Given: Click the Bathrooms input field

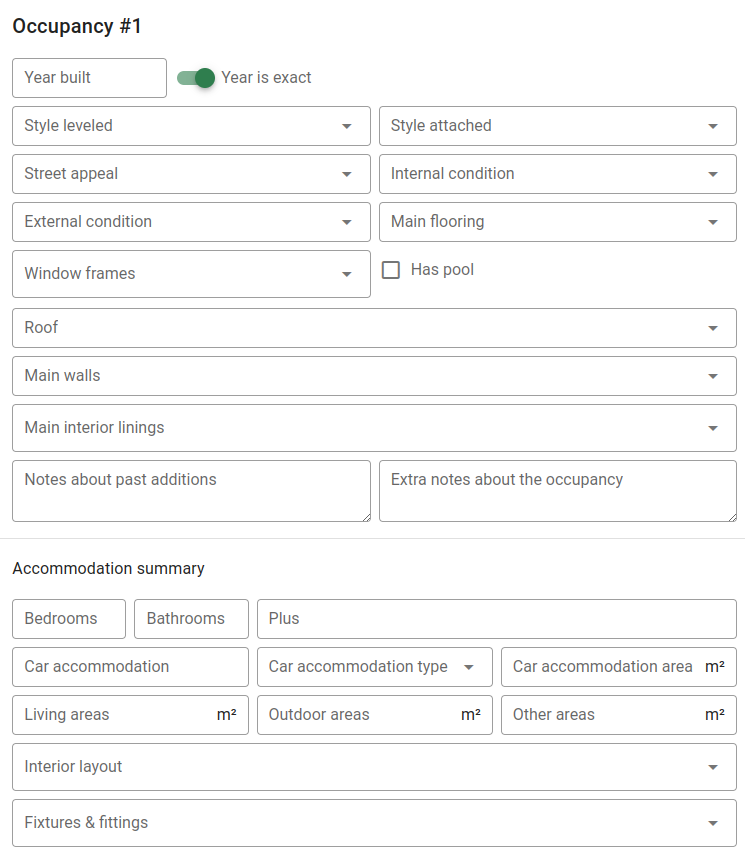Looking at the screenshot, I should [191, 619].
